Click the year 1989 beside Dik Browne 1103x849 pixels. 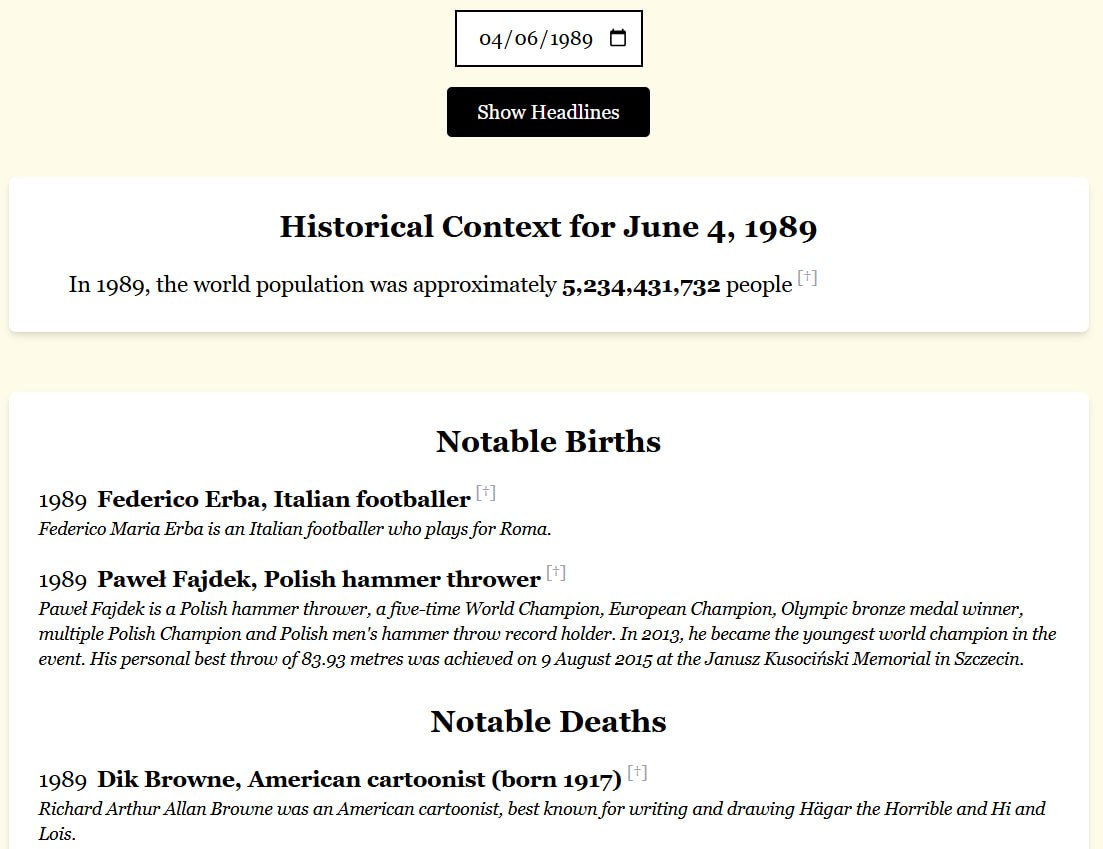coord(63,780)
